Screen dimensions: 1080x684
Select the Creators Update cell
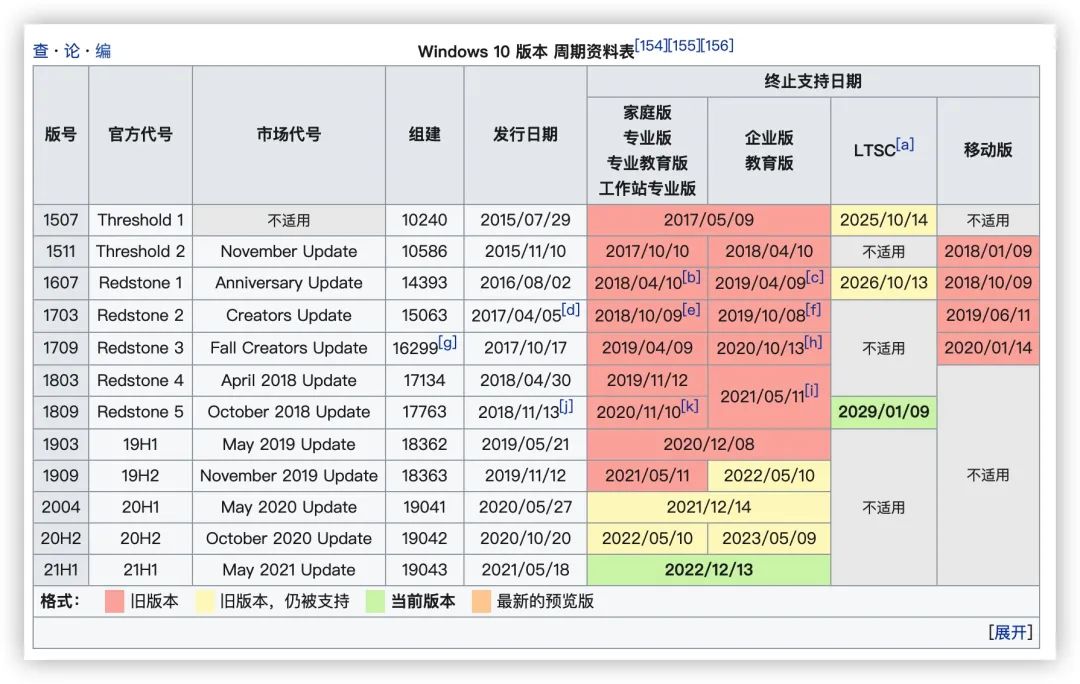(289, 315)
